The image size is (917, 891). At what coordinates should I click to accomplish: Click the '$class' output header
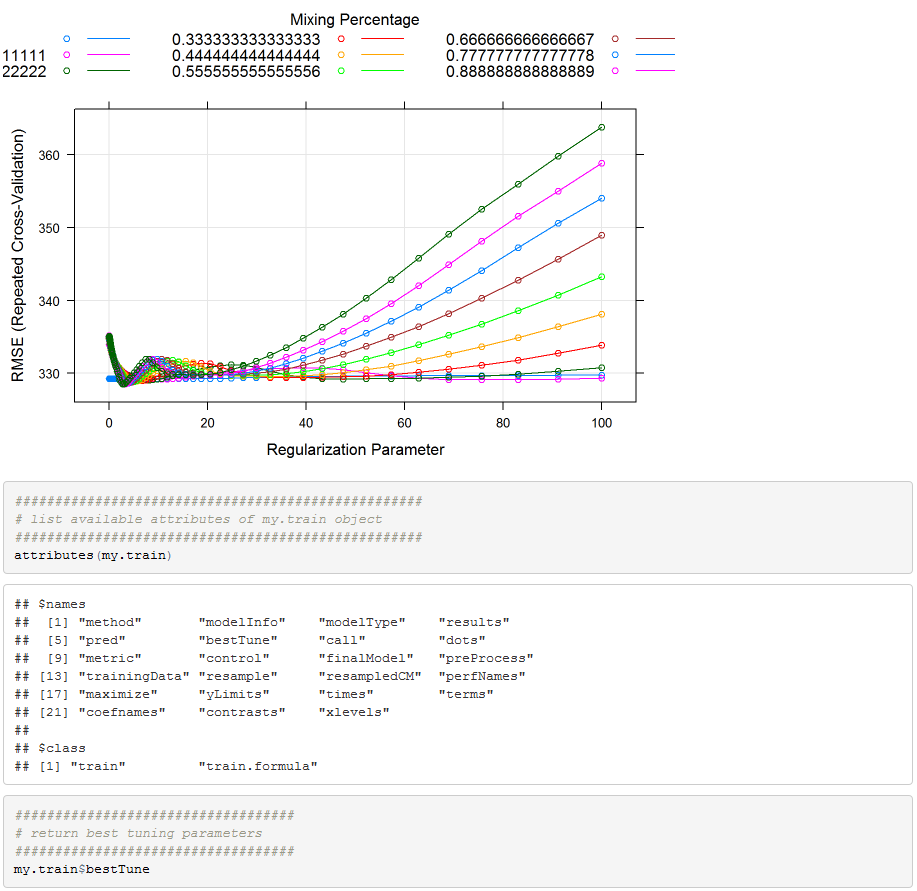point(62,748)
